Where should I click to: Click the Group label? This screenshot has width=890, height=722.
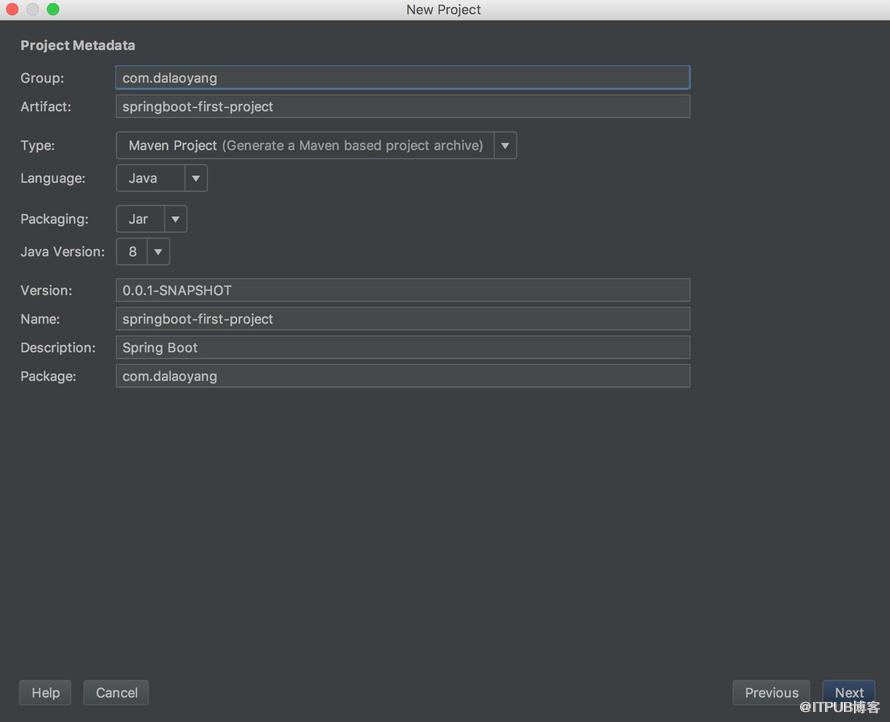42,78
